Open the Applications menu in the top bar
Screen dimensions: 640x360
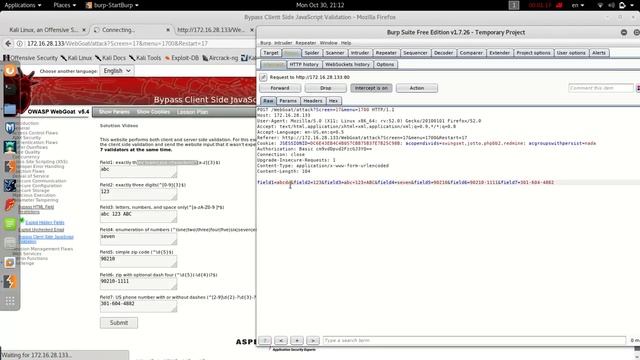coord(22,5)
